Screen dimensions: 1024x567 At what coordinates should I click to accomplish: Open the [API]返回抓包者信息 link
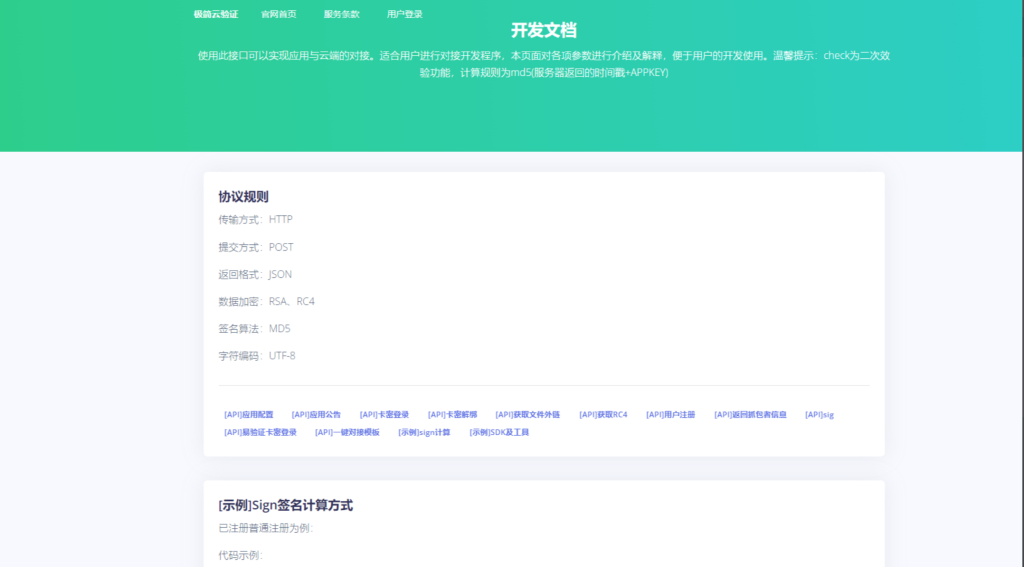(x=750, y=415)
